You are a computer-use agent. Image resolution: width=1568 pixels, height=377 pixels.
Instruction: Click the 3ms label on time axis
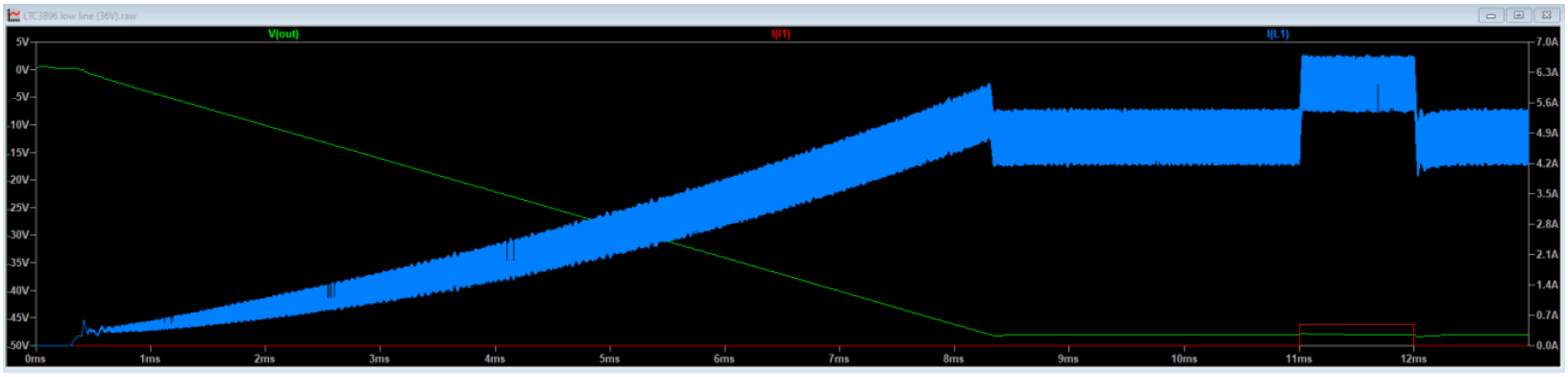point(380,359)
